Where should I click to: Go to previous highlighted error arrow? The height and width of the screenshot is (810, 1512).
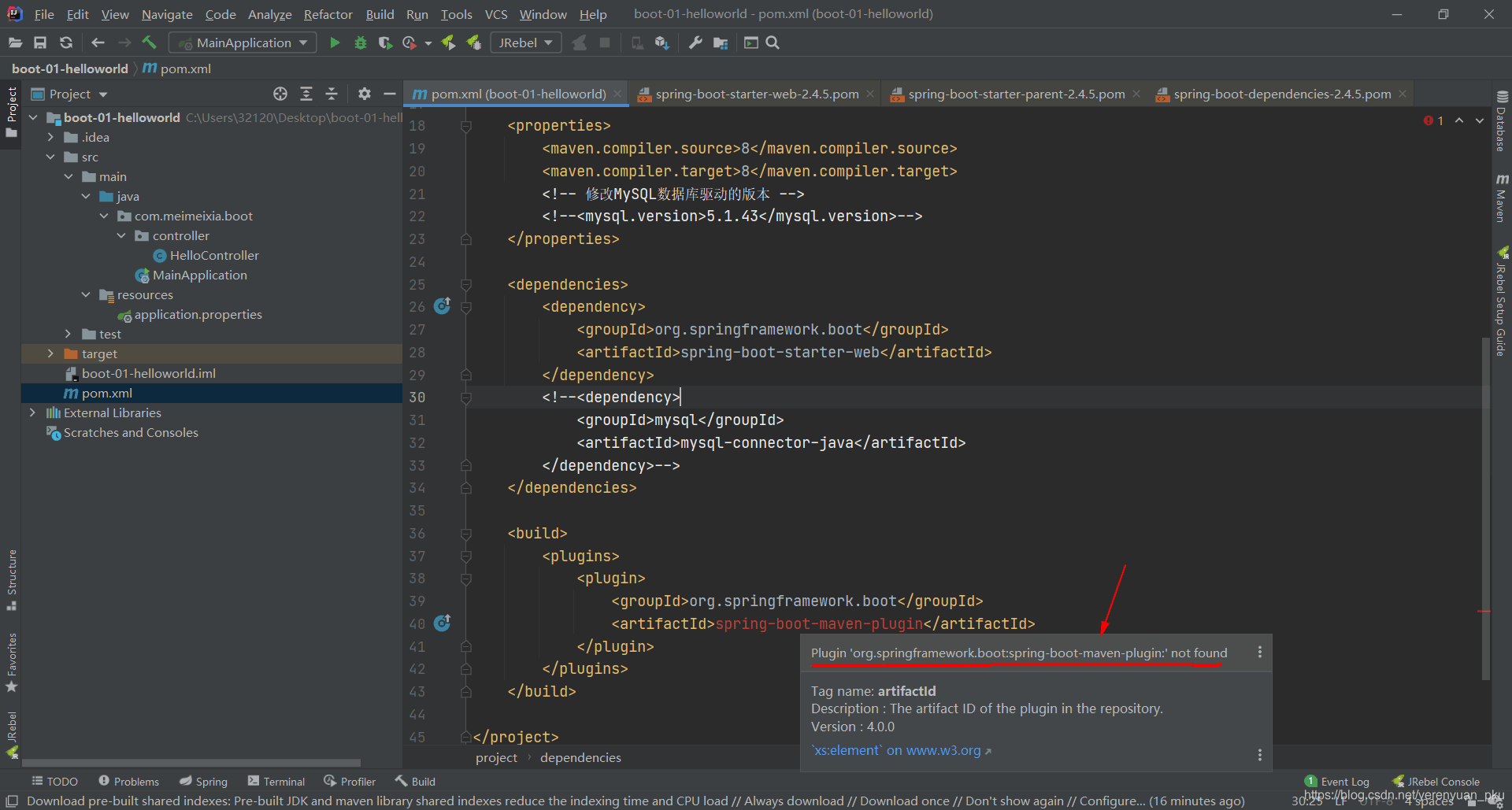pos(1459,120)
